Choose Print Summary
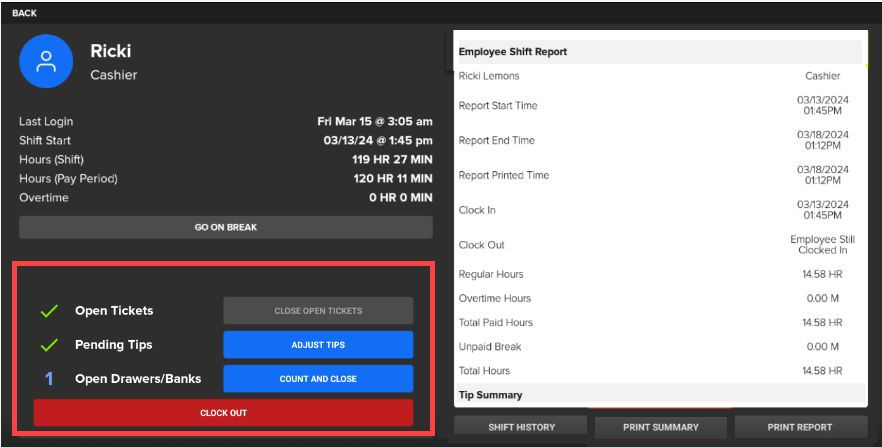This screenshot has height=447, width=882. click(660, 427)
